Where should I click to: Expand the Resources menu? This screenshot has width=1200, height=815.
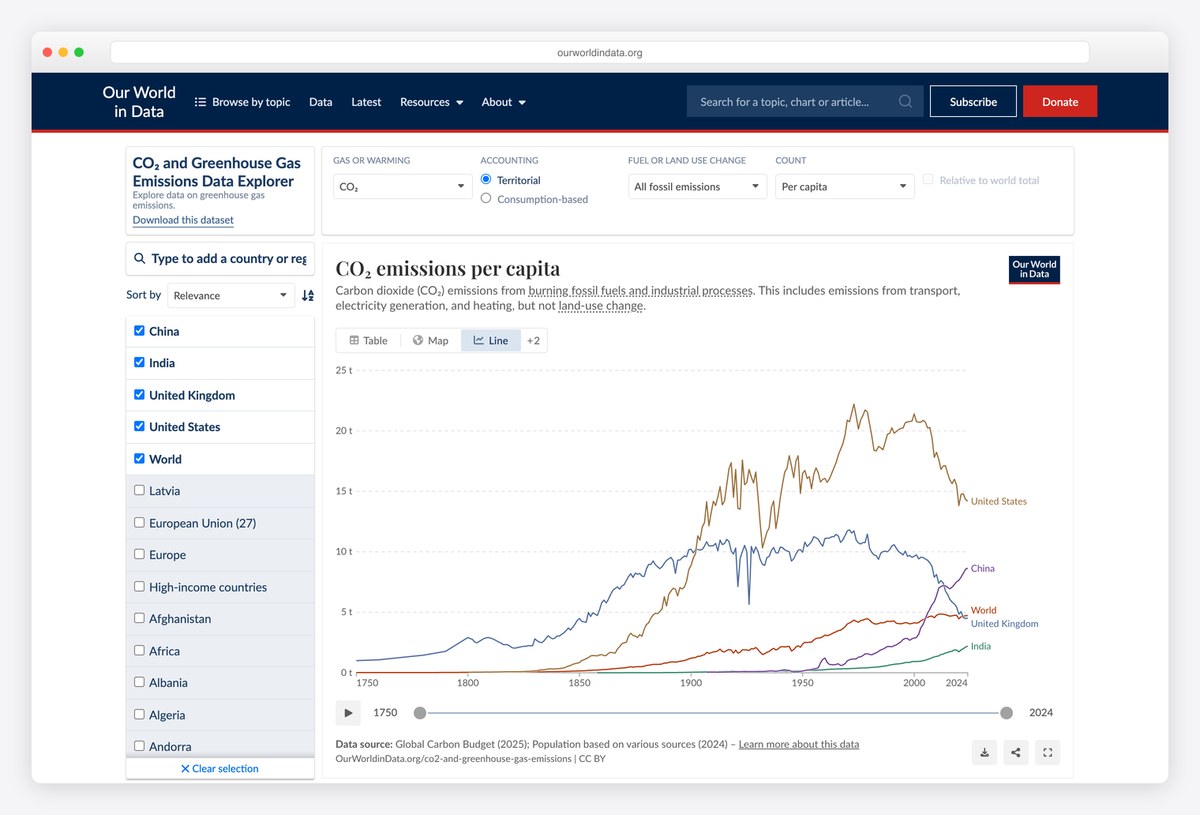pos(431,102)
